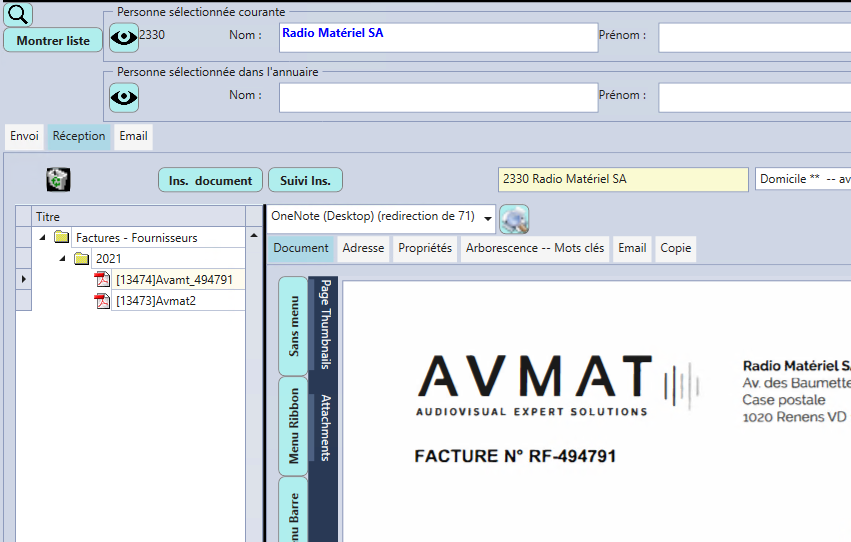Click the yellow 2330 Radio Matériel SA field

coord(623,179)
